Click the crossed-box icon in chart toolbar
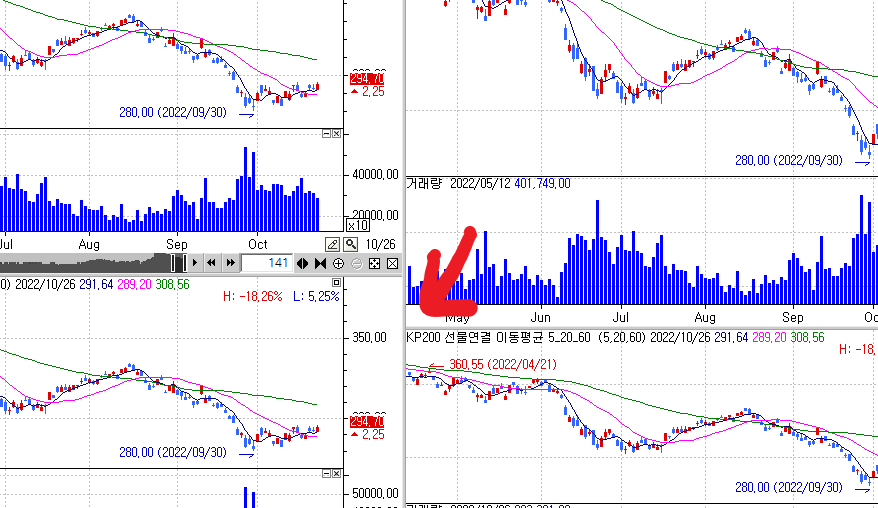The image size is (878, 508). pyautogui.click(x=392, y=263)
